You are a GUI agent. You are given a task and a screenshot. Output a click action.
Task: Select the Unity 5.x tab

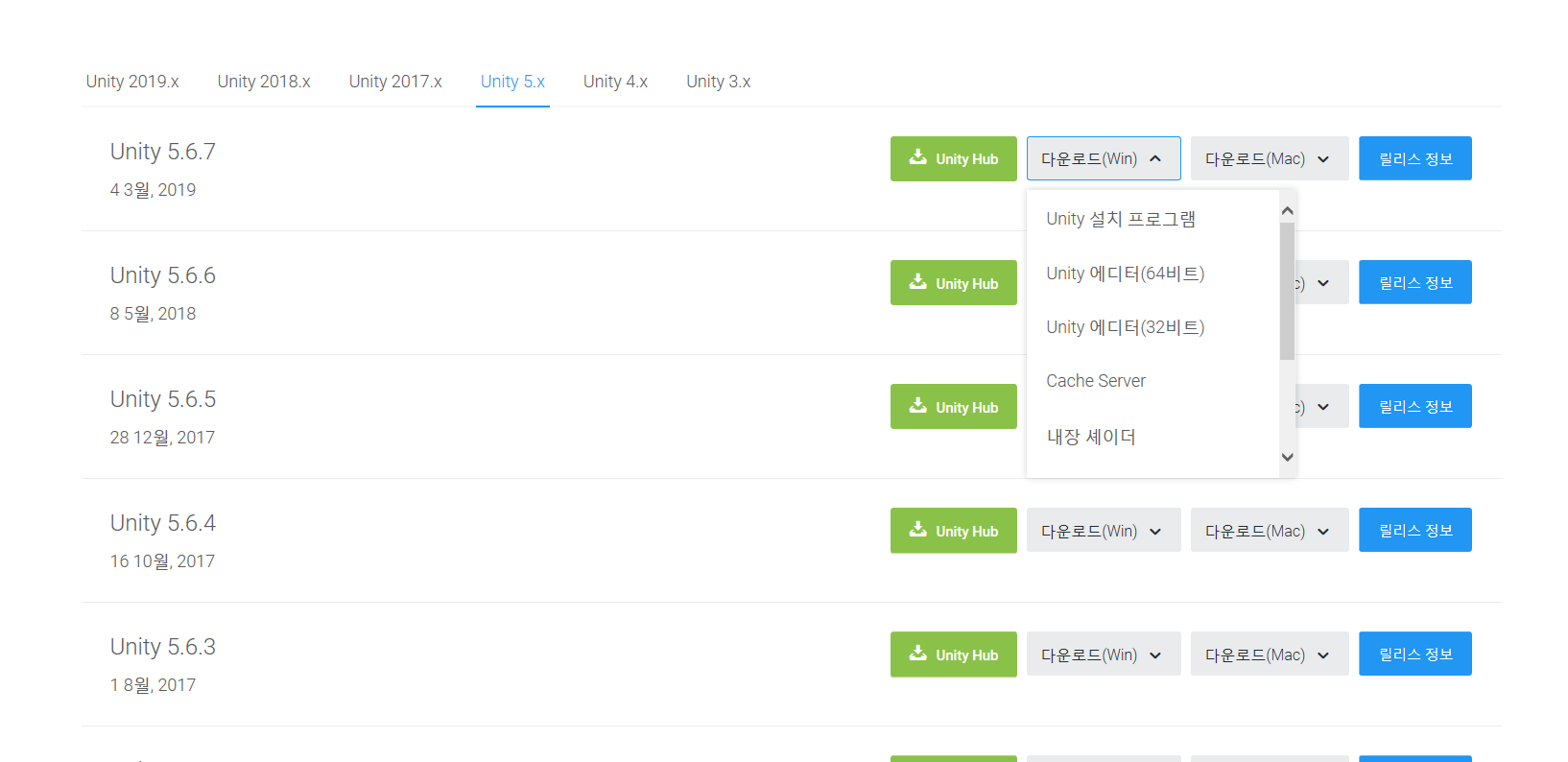pos(512,82)
